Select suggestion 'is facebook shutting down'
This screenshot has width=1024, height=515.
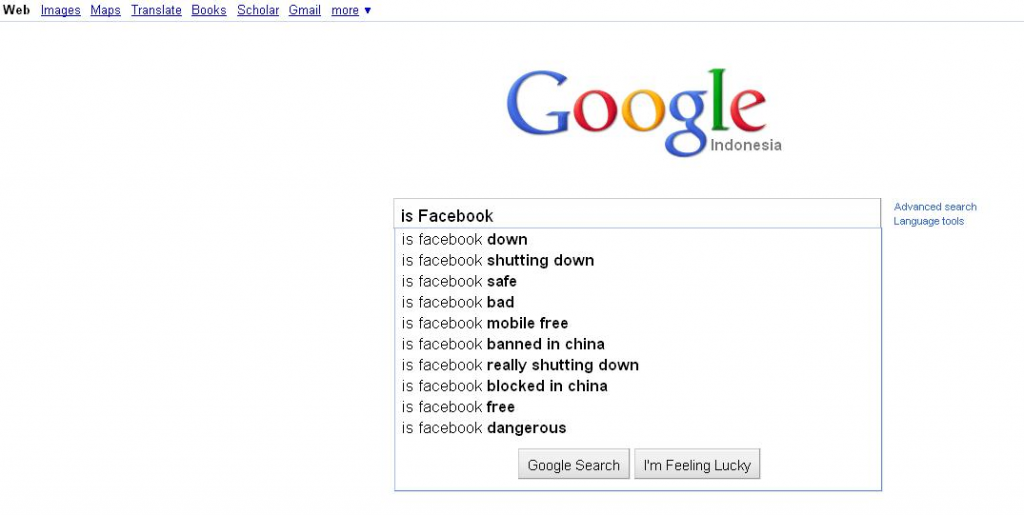click(x=637, y=260)
